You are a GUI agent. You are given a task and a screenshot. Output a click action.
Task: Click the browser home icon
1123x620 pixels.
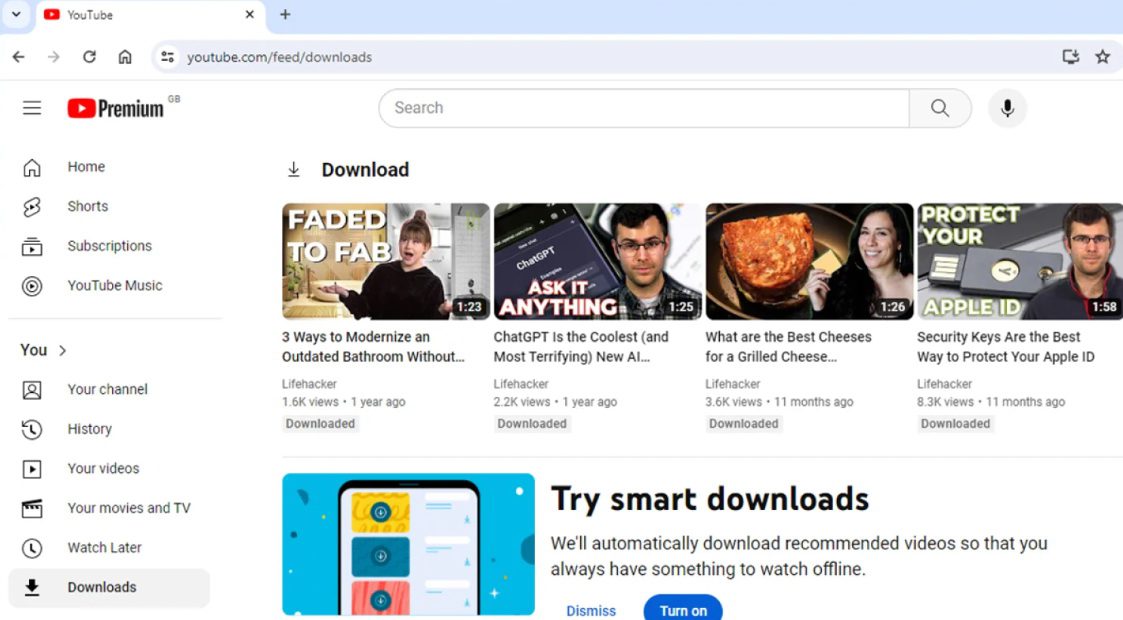(x=125, y=57)
